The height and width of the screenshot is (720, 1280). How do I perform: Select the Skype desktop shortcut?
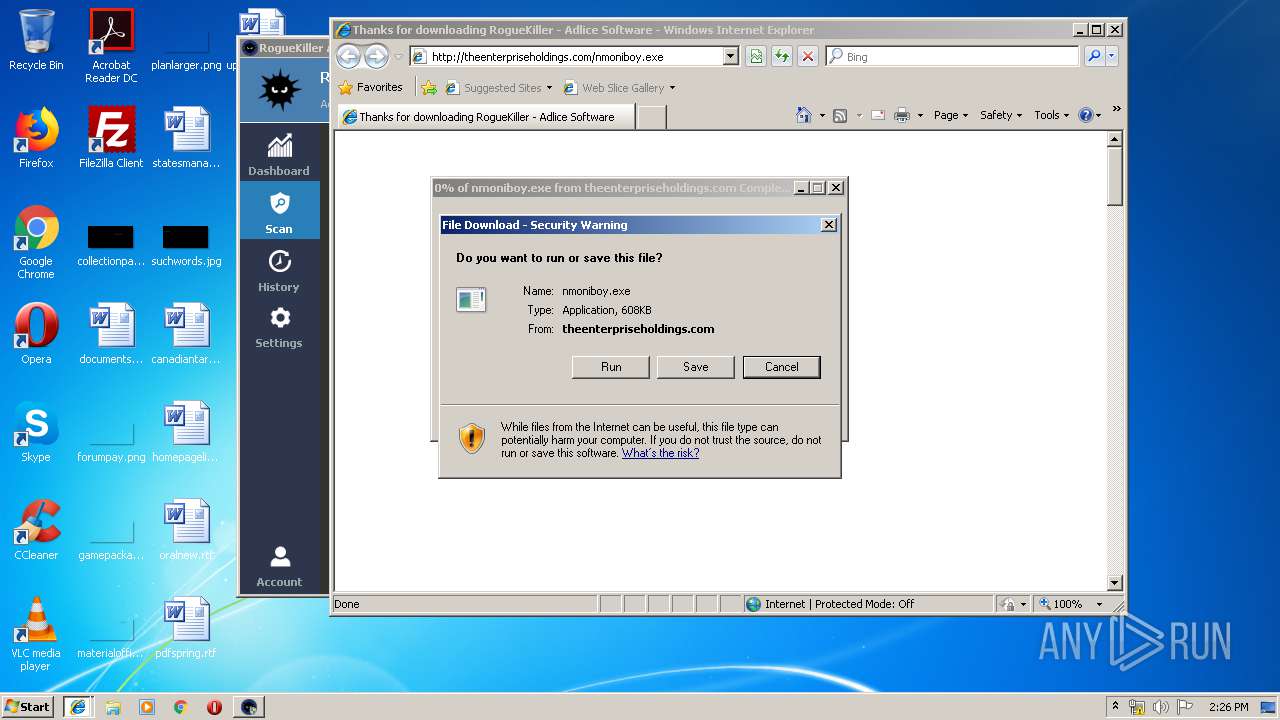tap(36, 432)
